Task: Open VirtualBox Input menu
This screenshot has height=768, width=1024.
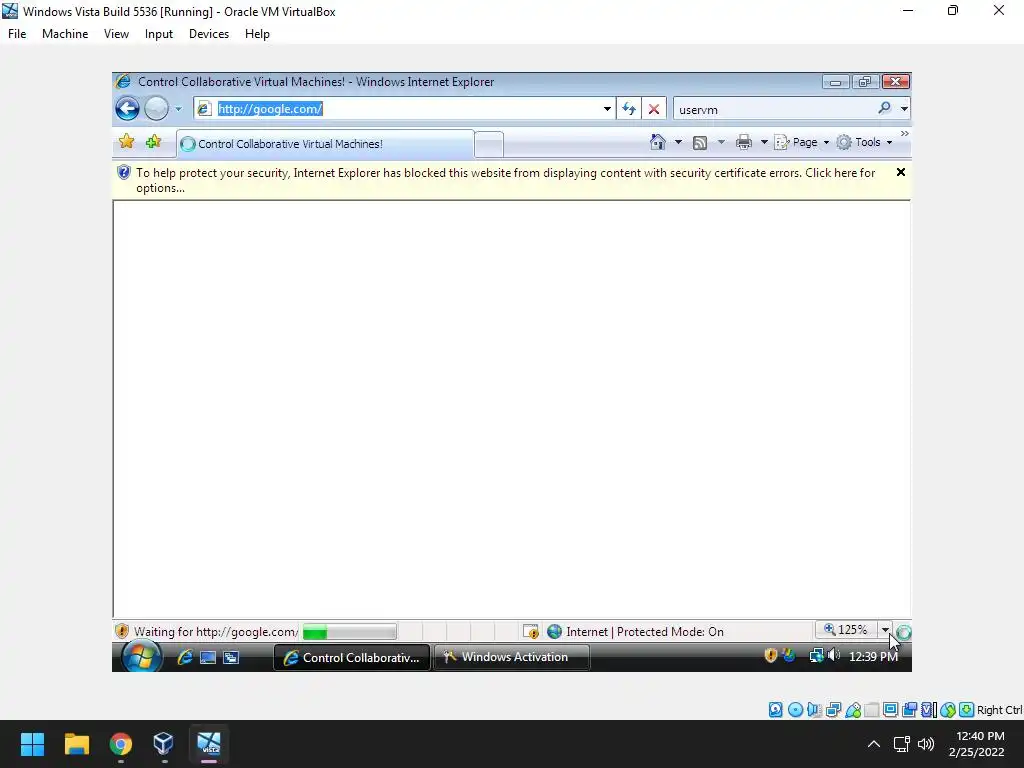Action: [159, 34]
